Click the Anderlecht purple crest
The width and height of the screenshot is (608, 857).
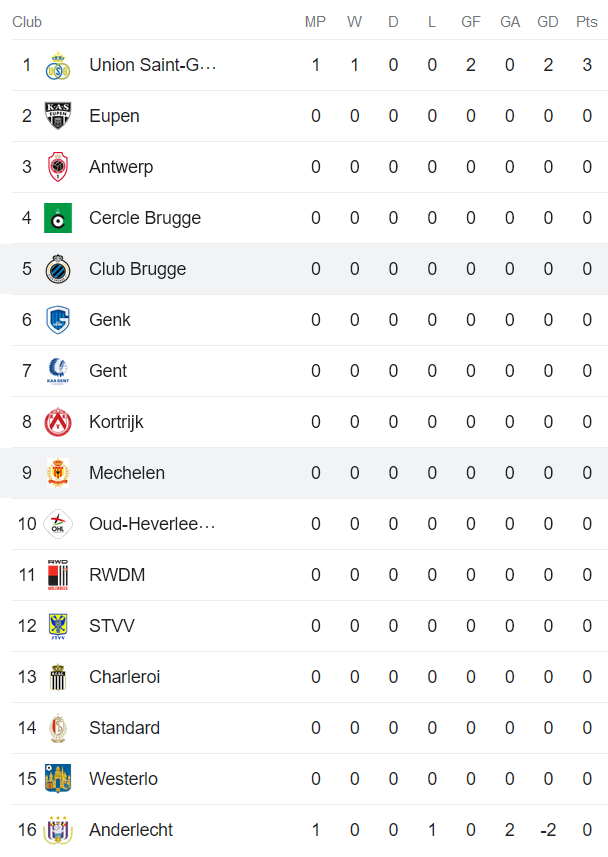pos(58,830)
